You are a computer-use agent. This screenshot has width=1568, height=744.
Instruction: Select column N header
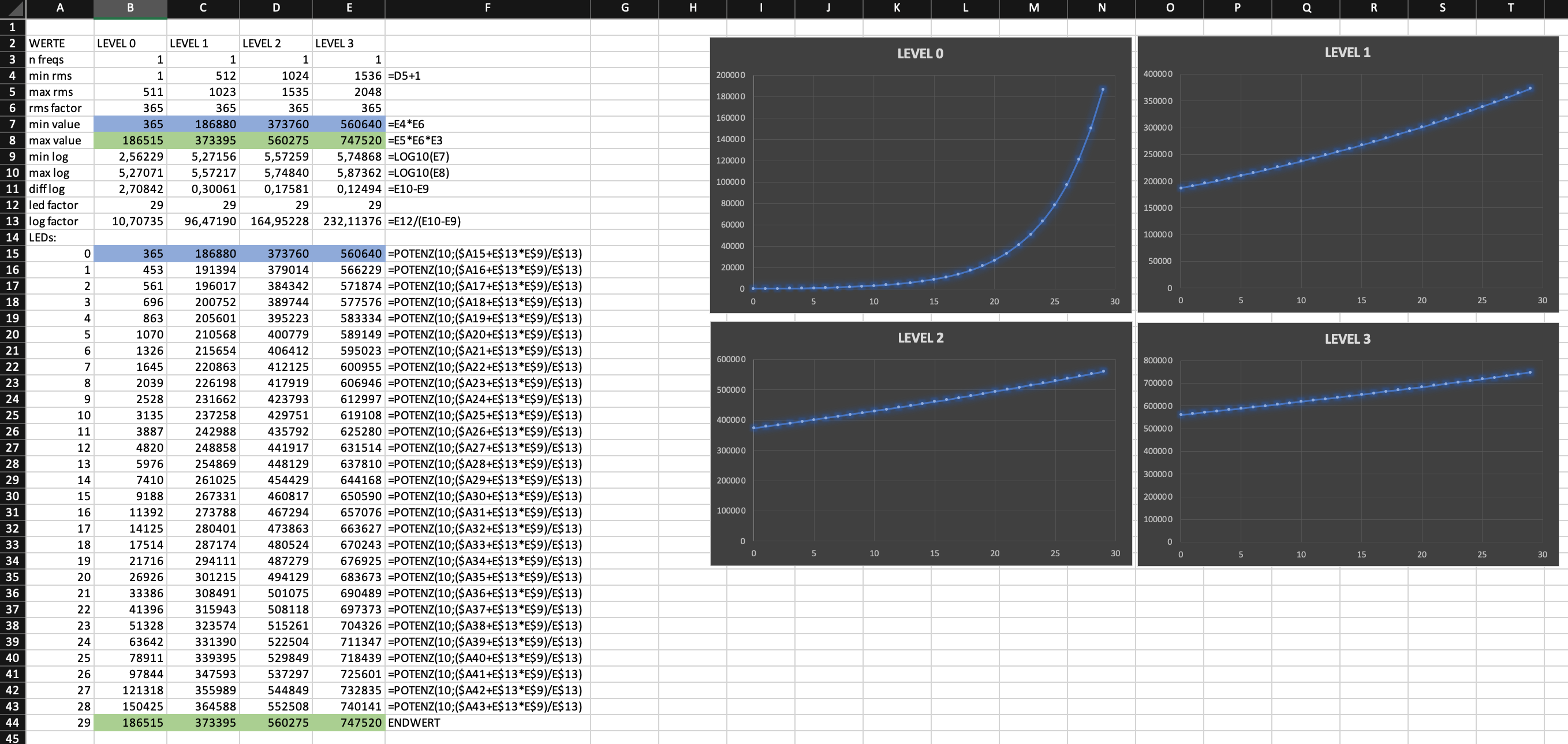[1102, 9]
